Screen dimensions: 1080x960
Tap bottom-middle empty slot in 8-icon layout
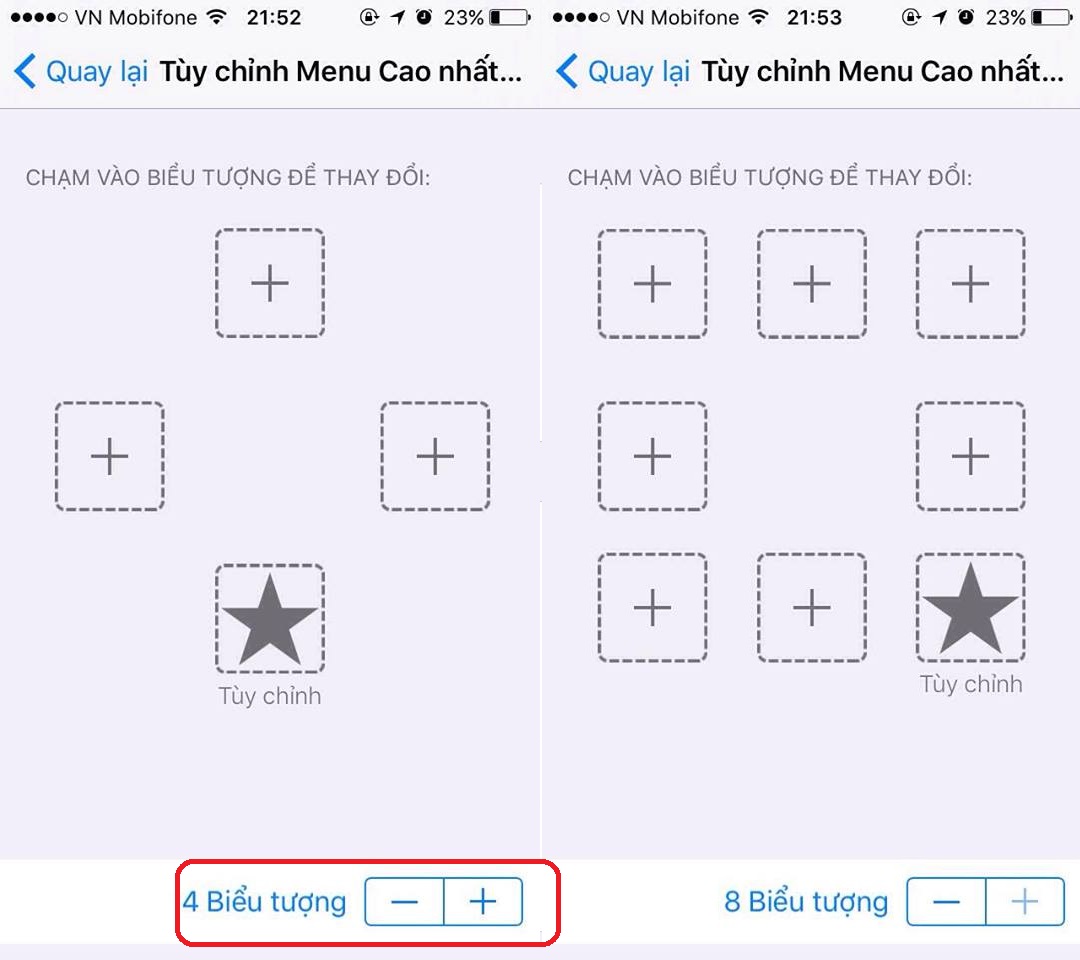tap(812, 607)
